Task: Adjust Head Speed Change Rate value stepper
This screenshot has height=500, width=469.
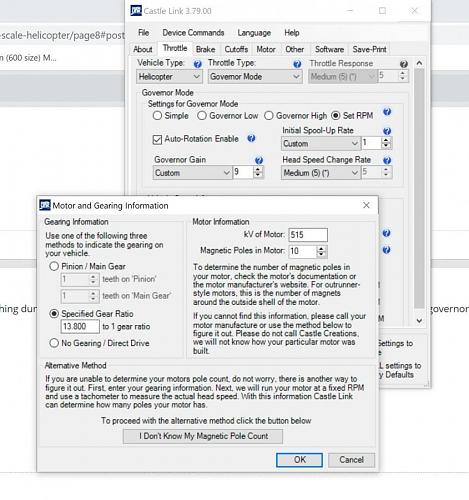Action: (386, 172)
